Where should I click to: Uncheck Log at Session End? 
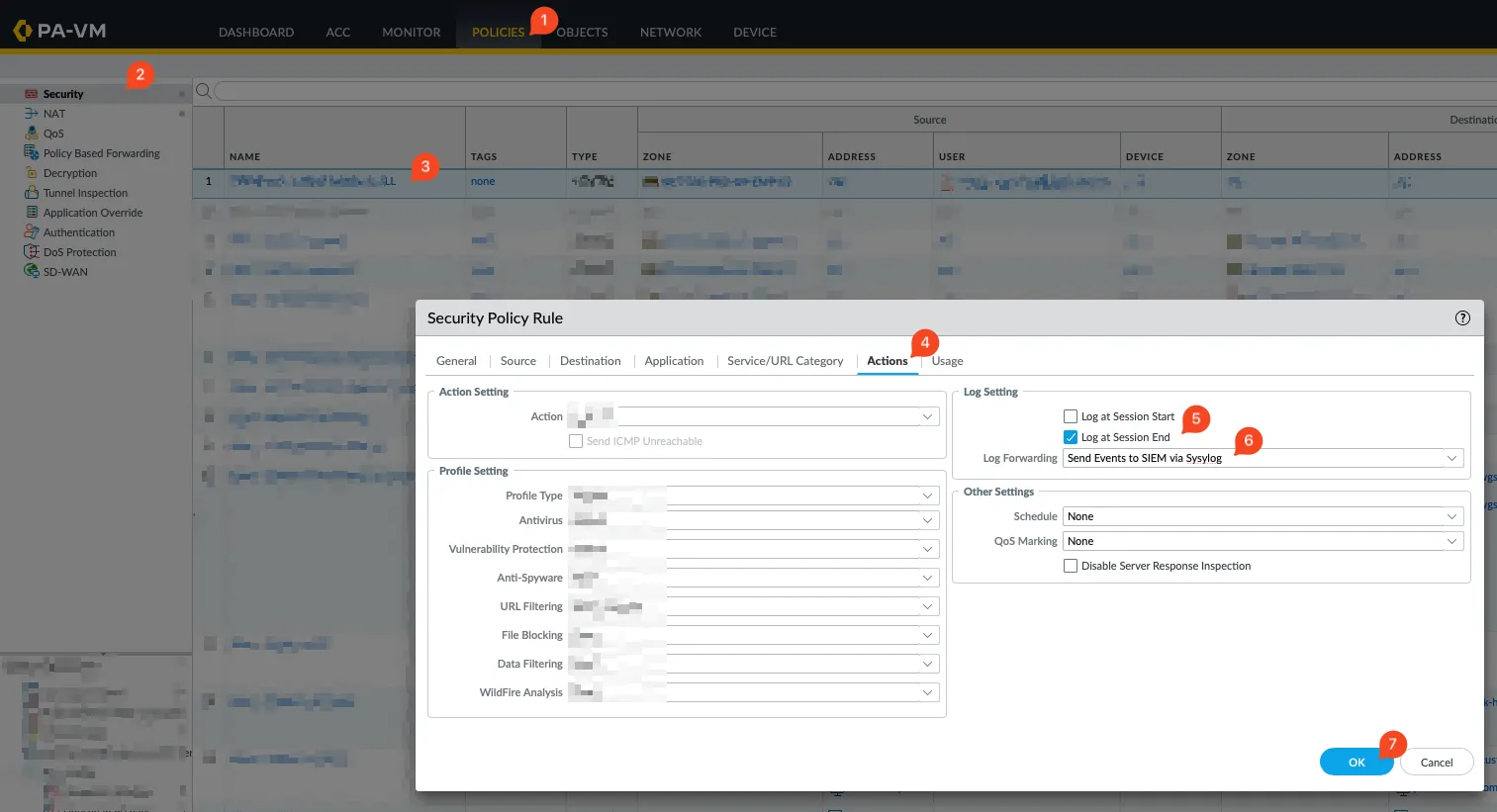point(1071,437)
